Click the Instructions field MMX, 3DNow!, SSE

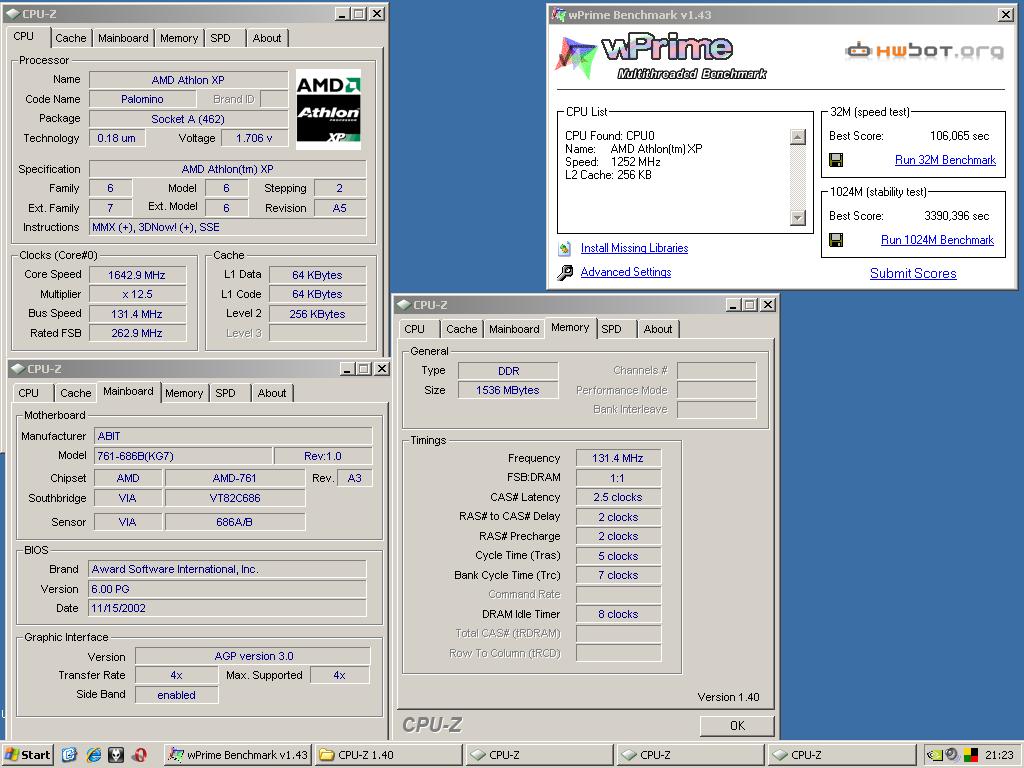coord(227,227)
